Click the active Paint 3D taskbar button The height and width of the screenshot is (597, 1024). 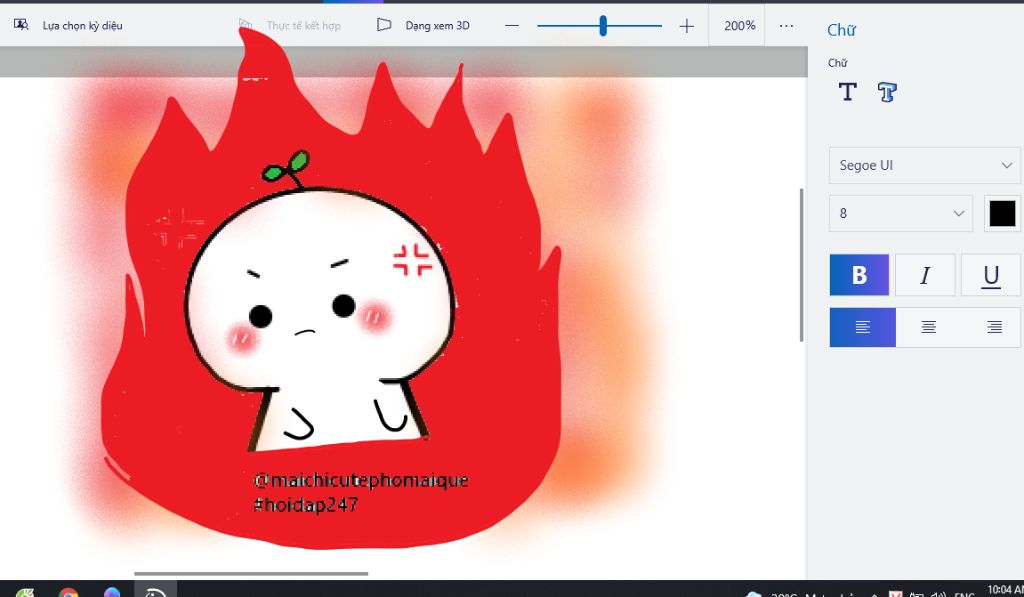[x=155, y=590]
